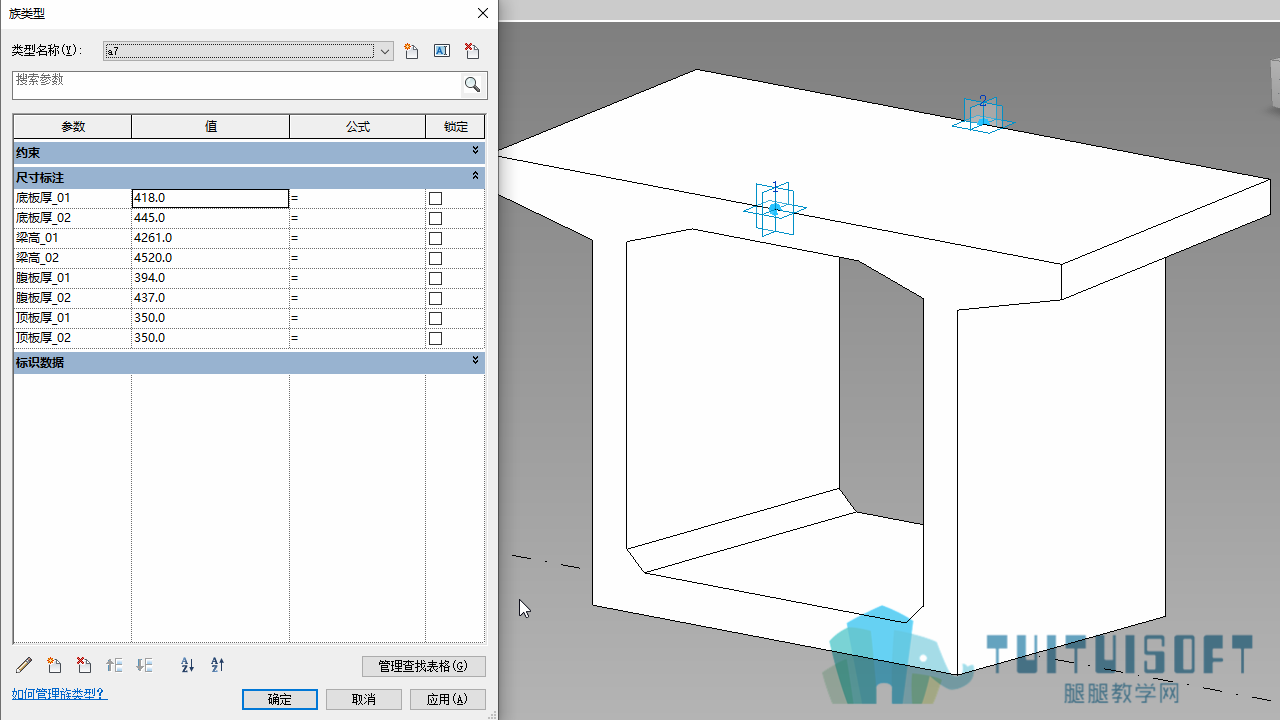Image resolution: width=1280 pixels, height=720 pixels.
Task: Move parameter down with the arrow icon
Action: 144,665
